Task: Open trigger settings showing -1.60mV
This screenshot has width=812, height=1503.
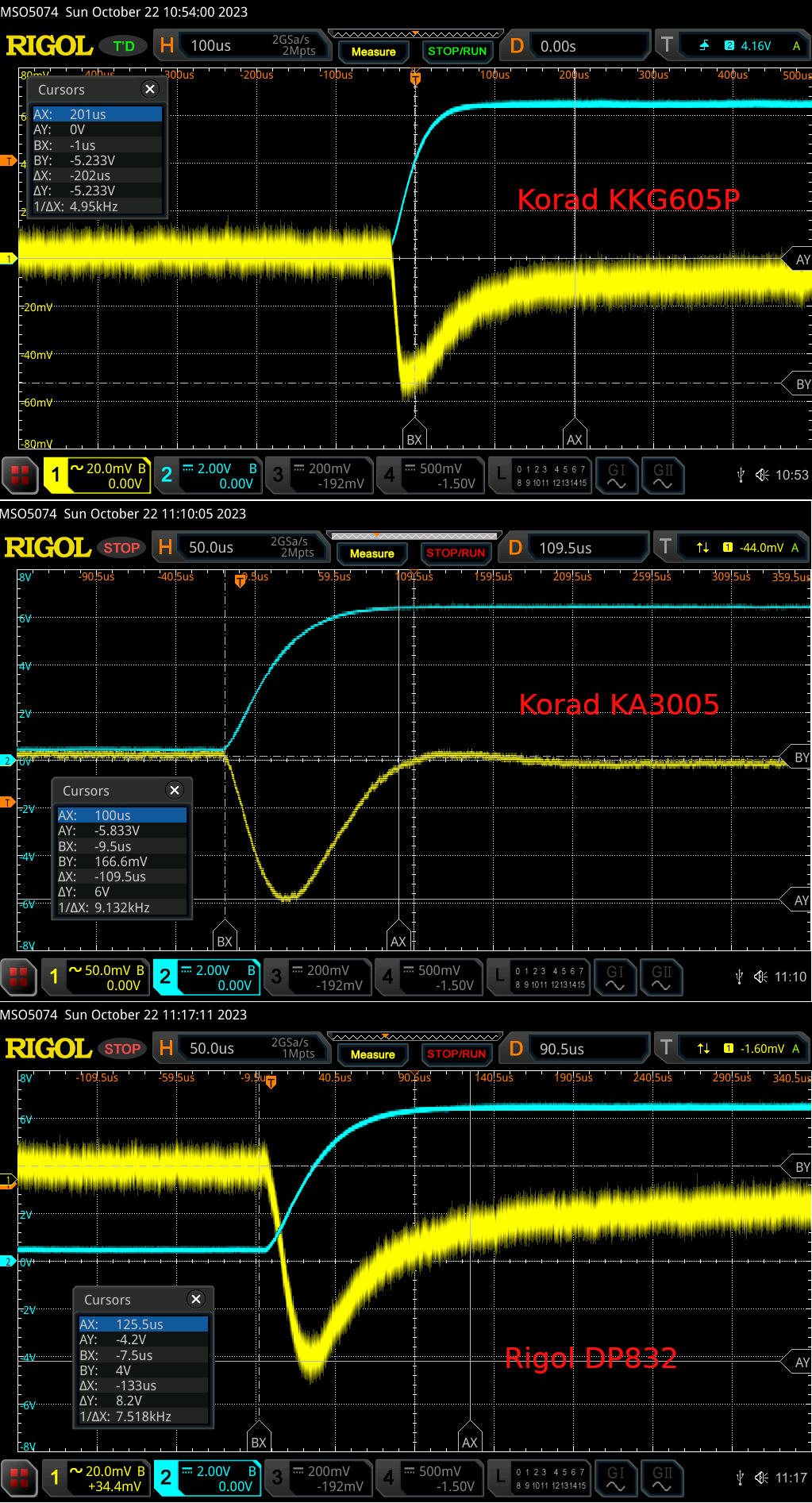Action: (x=733, y=1048)
